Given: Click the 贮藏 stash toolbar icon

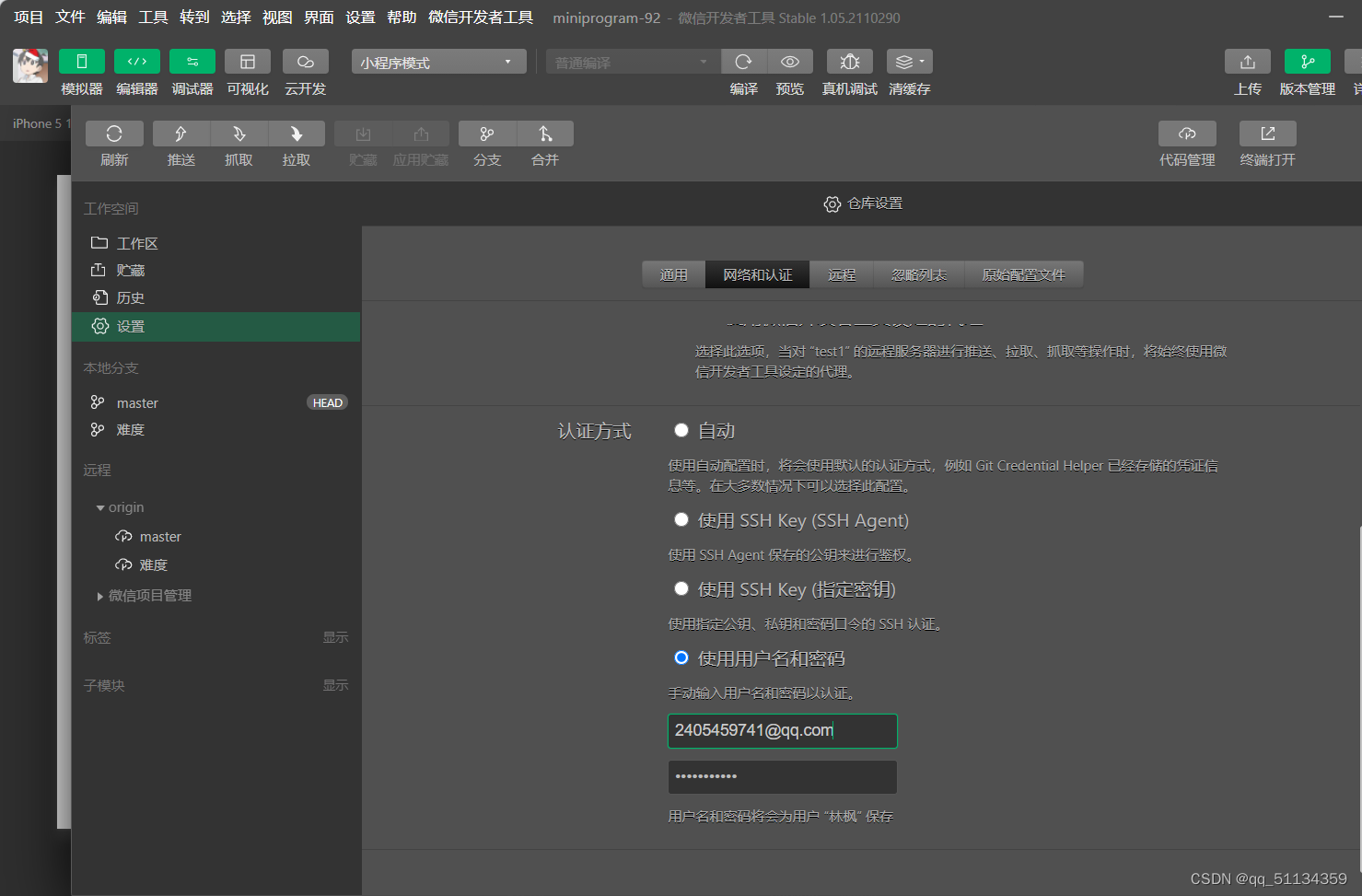Looking at the screenshot, I should point(363,134).
